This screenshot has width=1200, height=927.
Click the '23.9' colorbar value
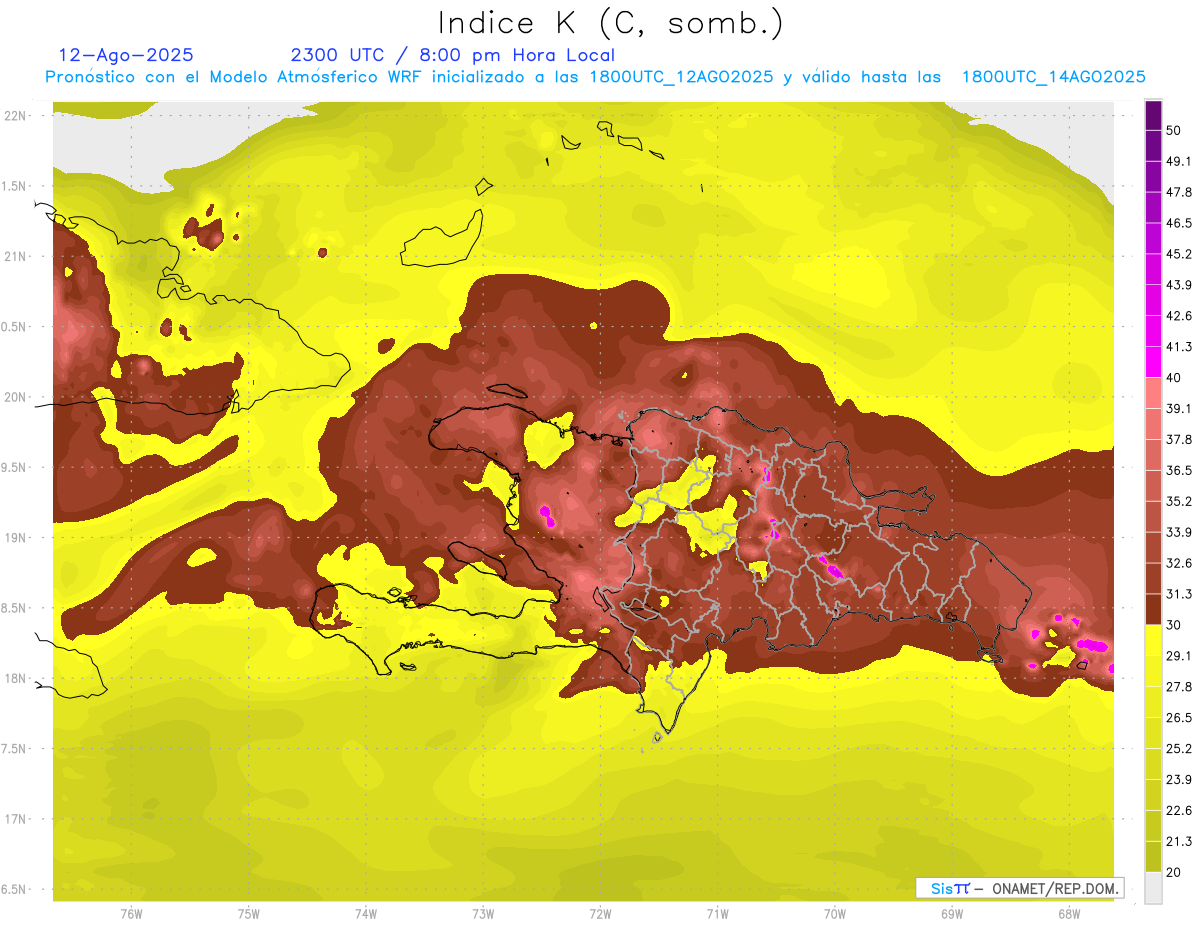click(x=1179, y=780)
